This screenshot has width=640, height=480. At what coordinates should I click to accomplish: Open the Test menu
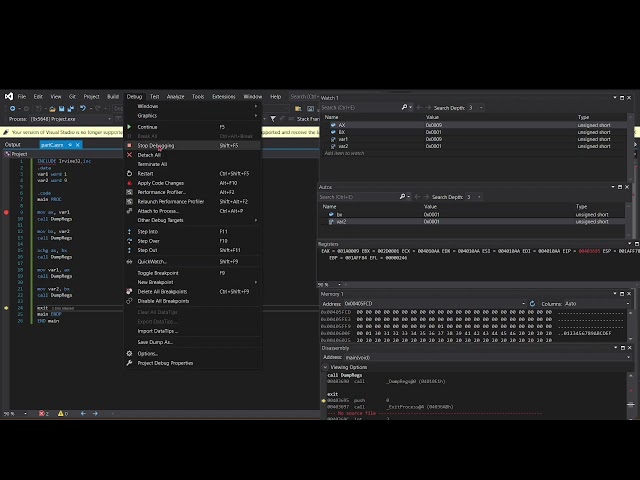click(155, 97)
